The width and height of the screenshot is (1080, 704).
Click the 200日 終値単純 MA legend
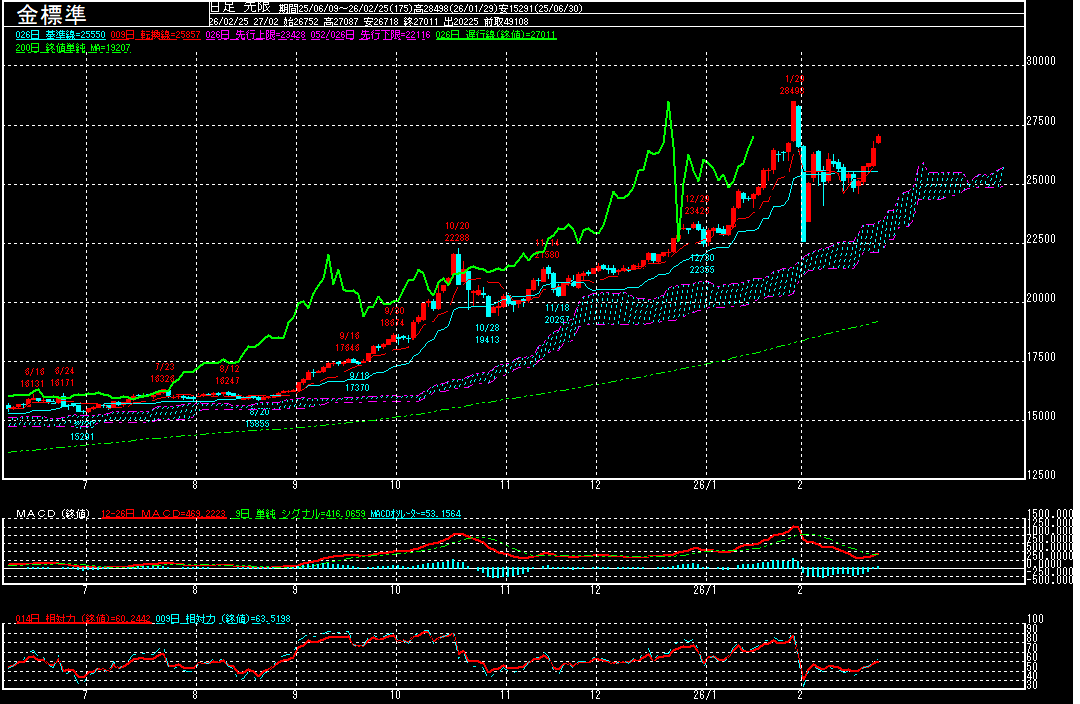73,48
